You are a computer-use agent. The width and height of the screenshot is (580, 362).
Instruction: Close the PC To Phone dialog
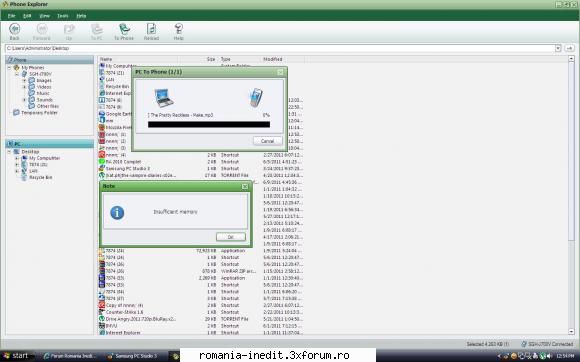280,72
